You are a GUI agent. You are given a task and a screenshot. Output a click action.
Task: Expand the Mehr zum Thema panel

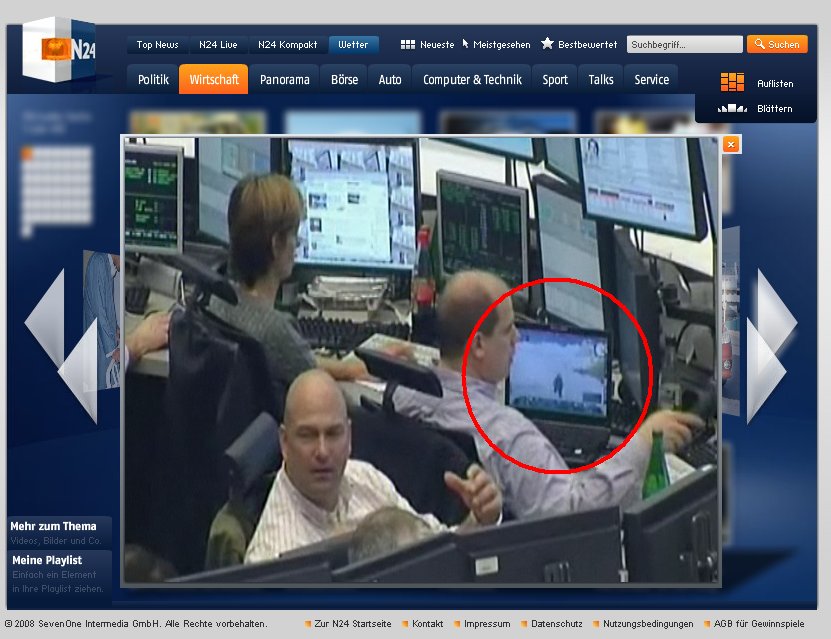tap(54, 527)
